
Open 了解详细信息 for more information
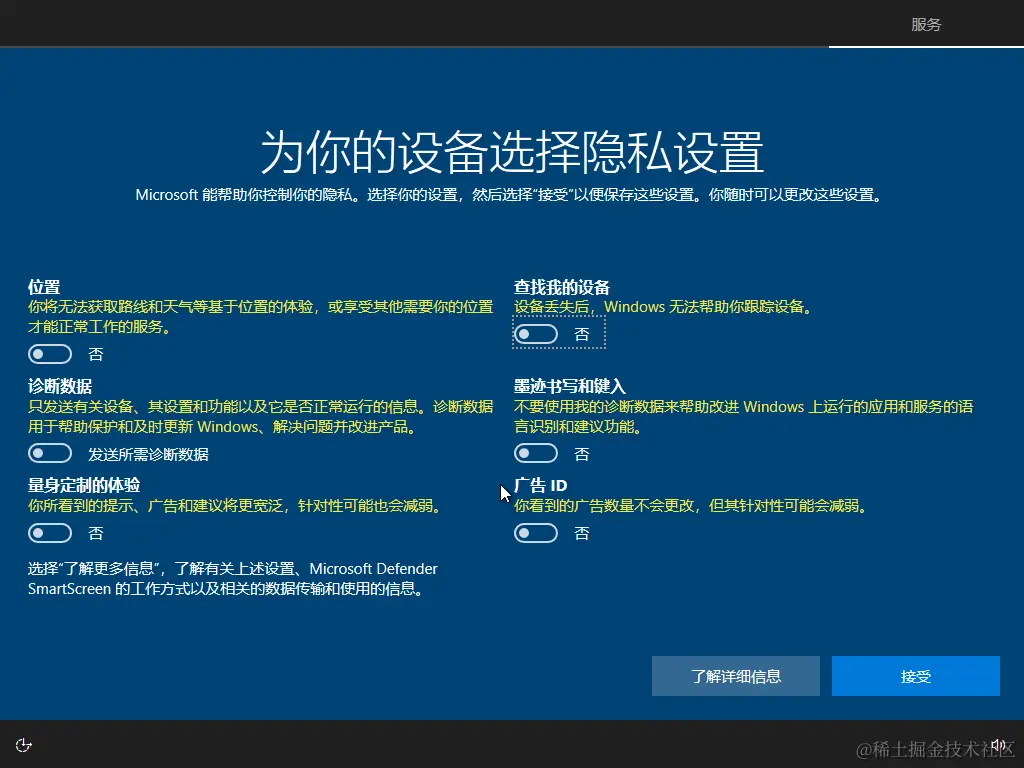coord(735,676)
